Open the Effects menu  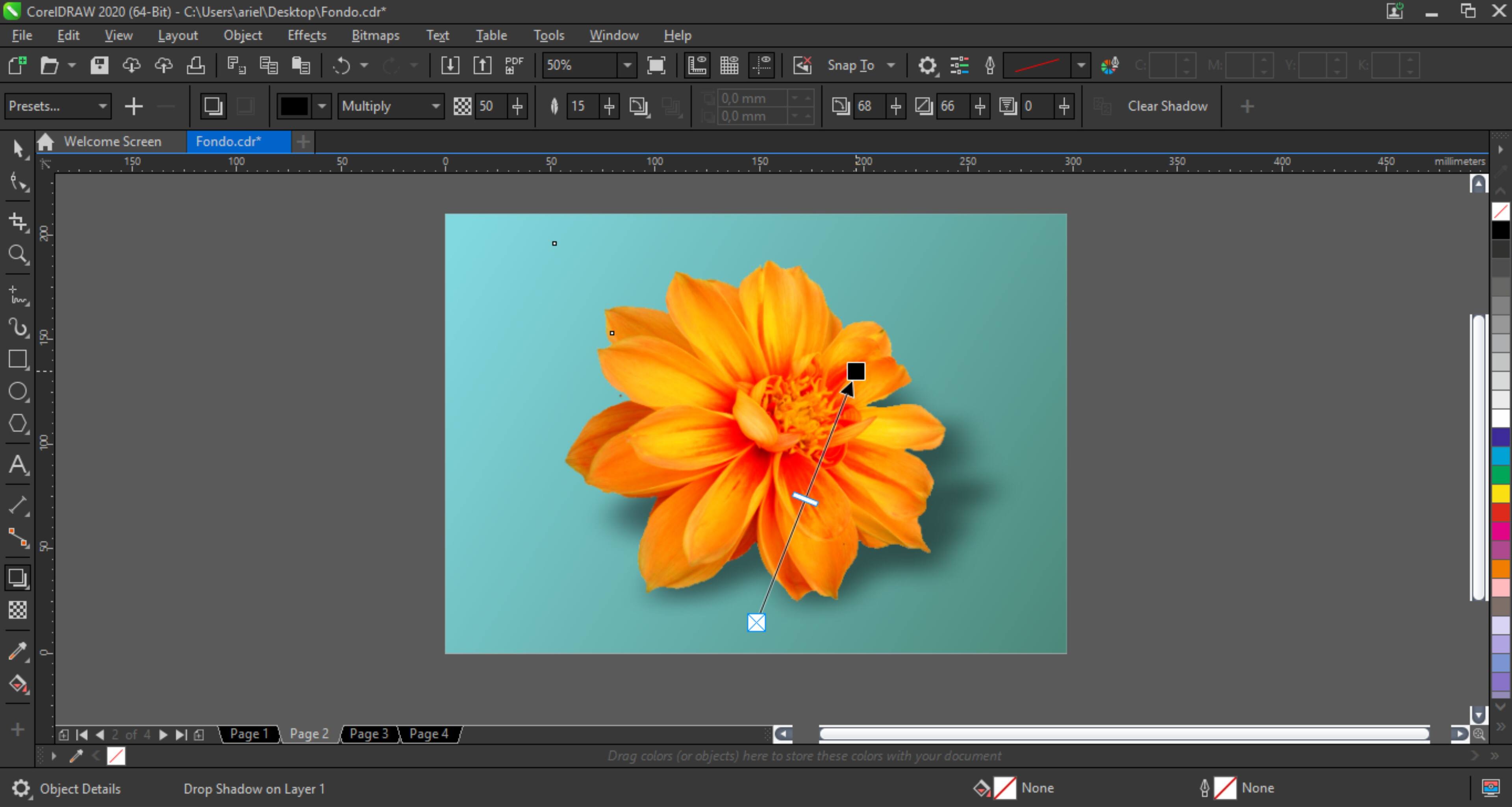[306, 35]
